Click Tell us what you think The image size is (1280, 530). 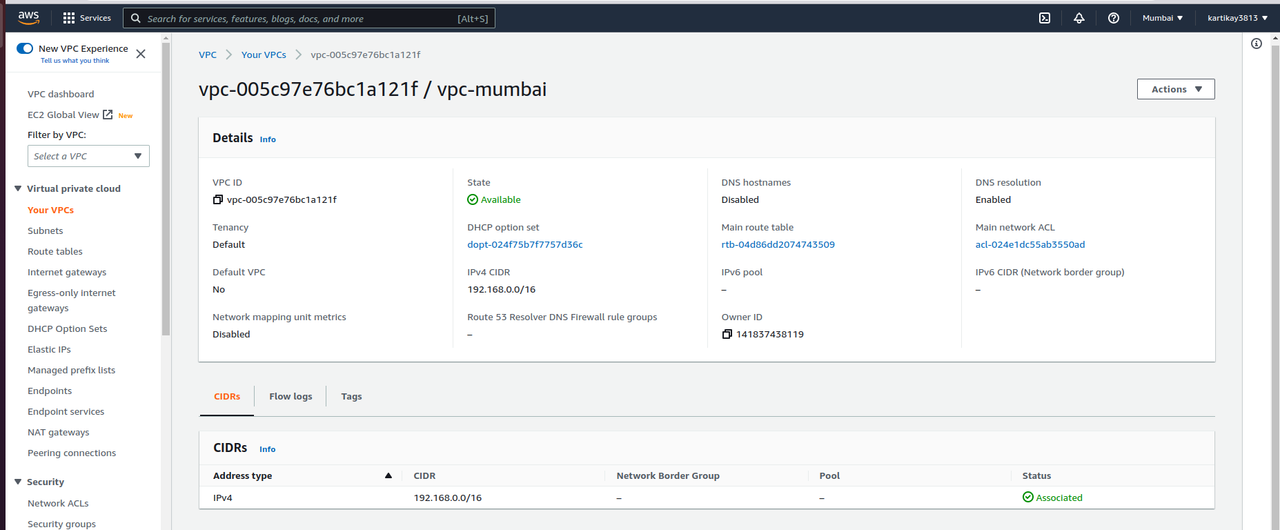[75, 61]
